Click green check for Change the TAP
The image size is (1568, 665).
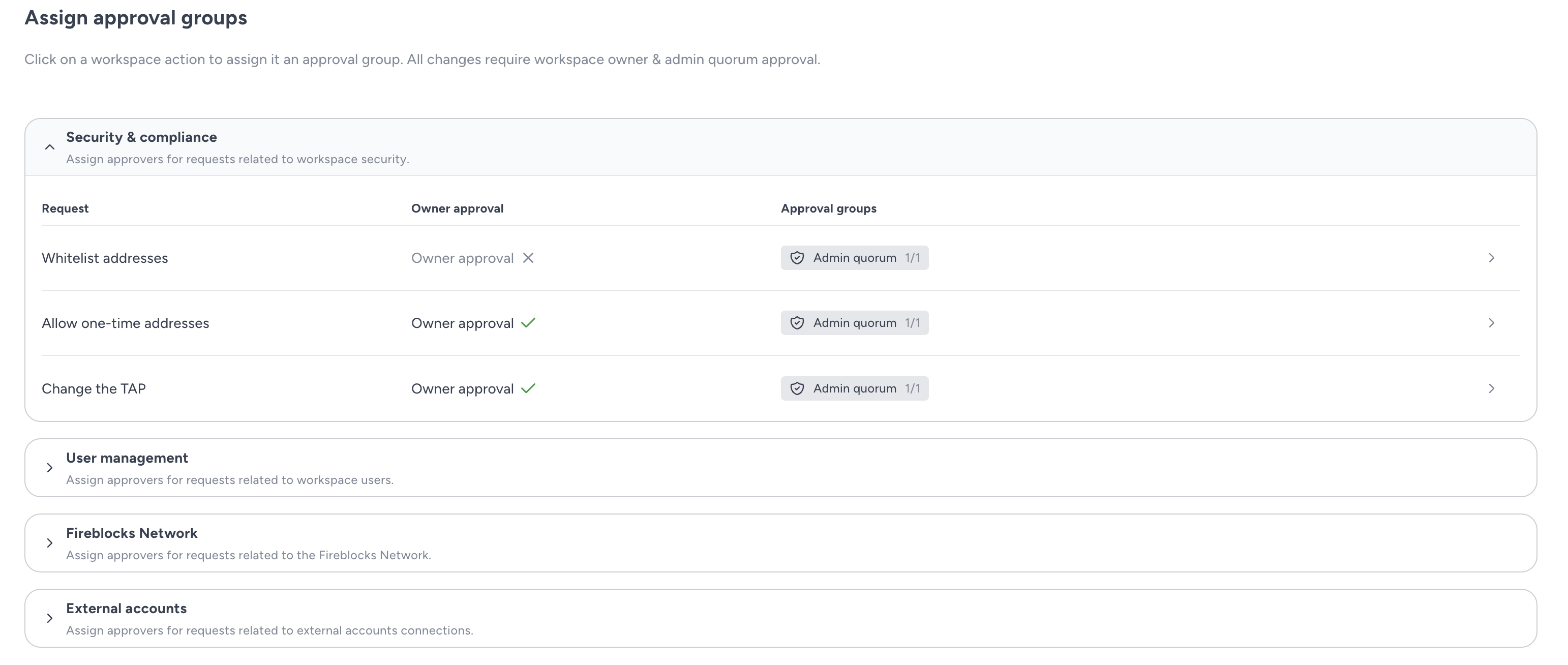528,389
